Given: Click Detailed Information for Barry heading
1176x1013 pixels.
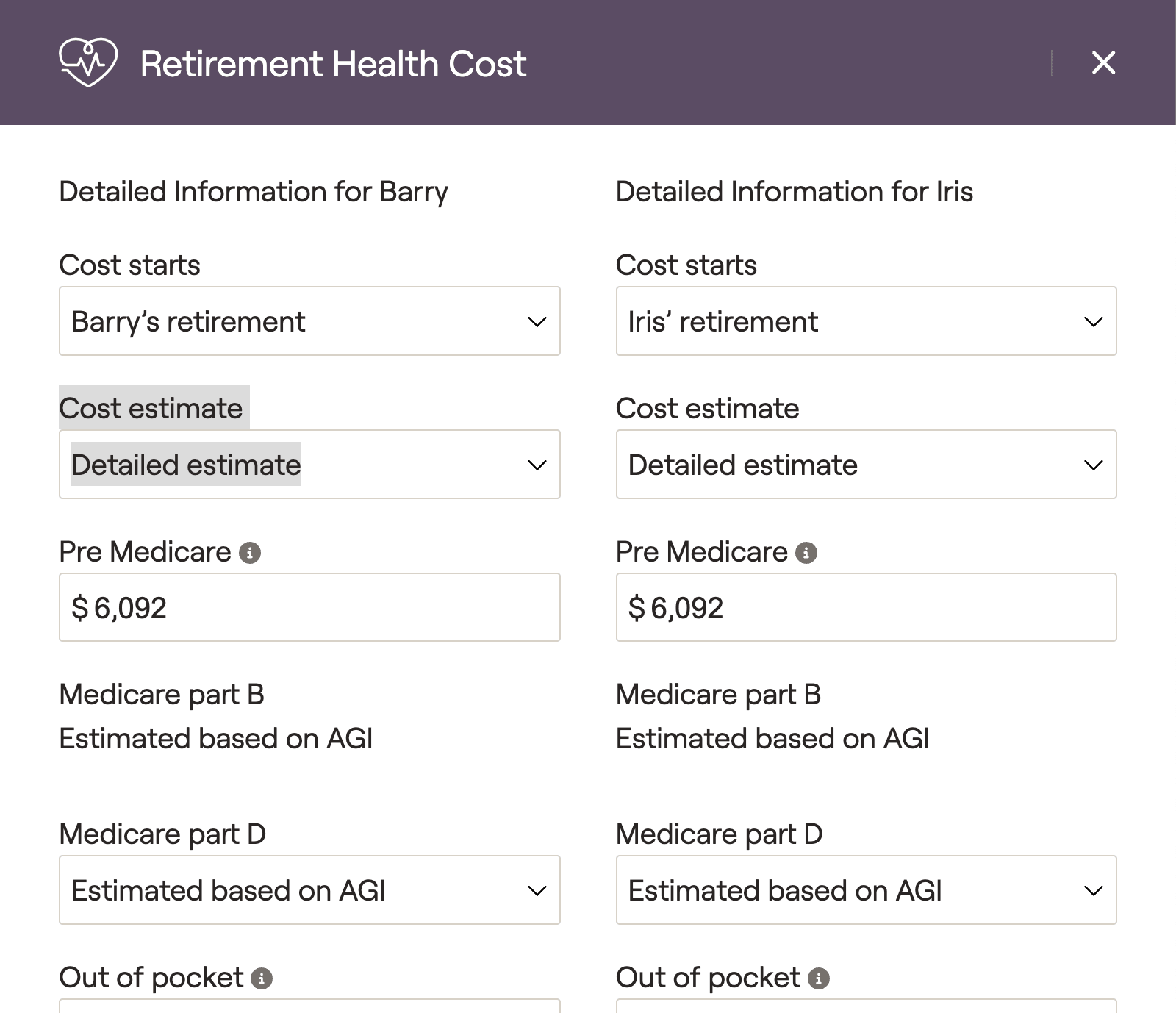Looking at the screenshot, I should (254, 192).
